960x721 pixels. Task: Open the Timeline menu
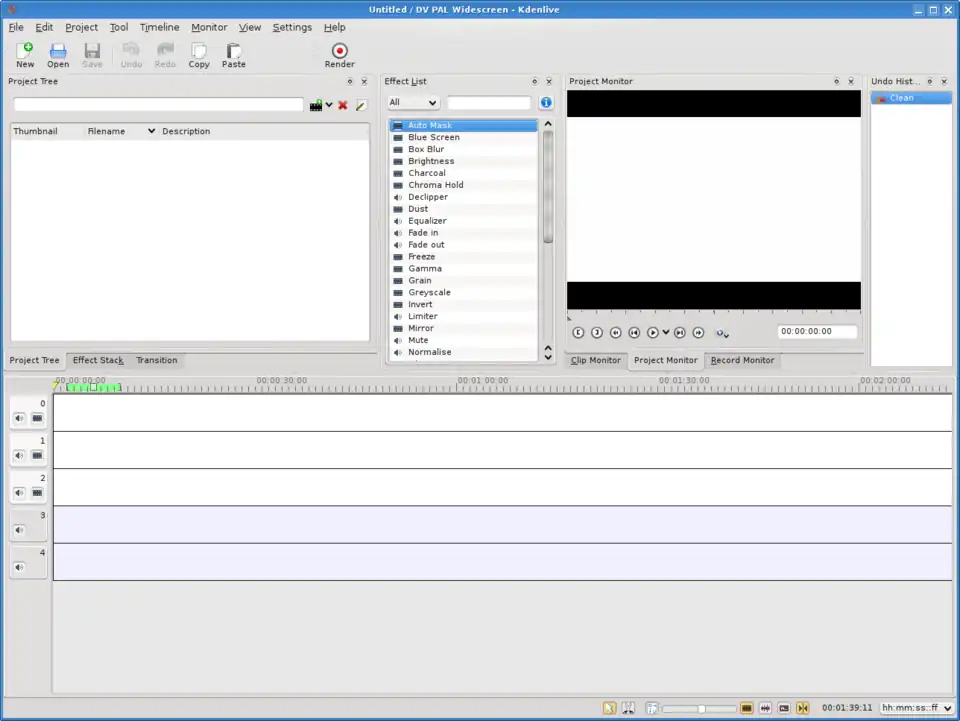pyautogui.click(x=159, y=27)
